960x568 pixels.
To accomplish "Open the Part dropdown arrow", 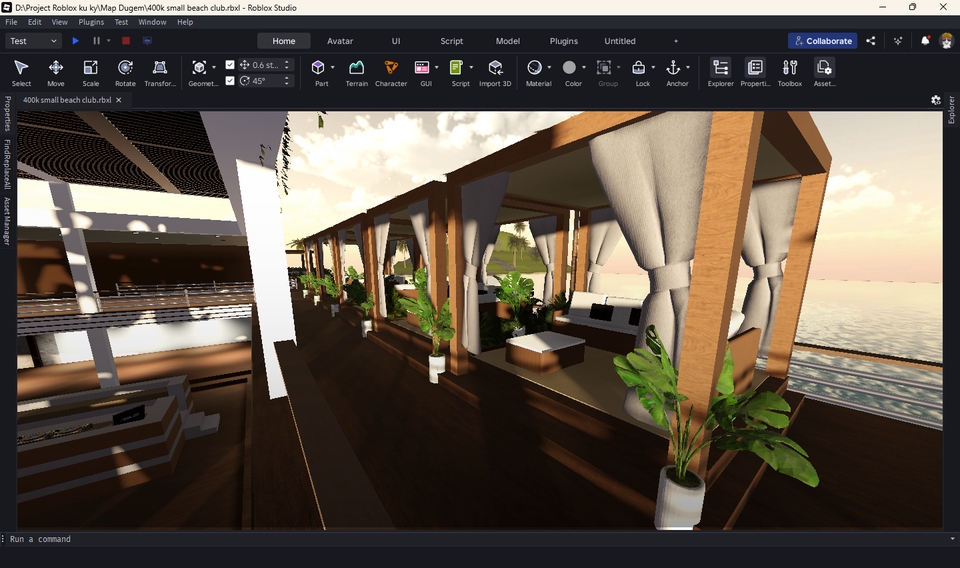I will [x=332, y=68].
